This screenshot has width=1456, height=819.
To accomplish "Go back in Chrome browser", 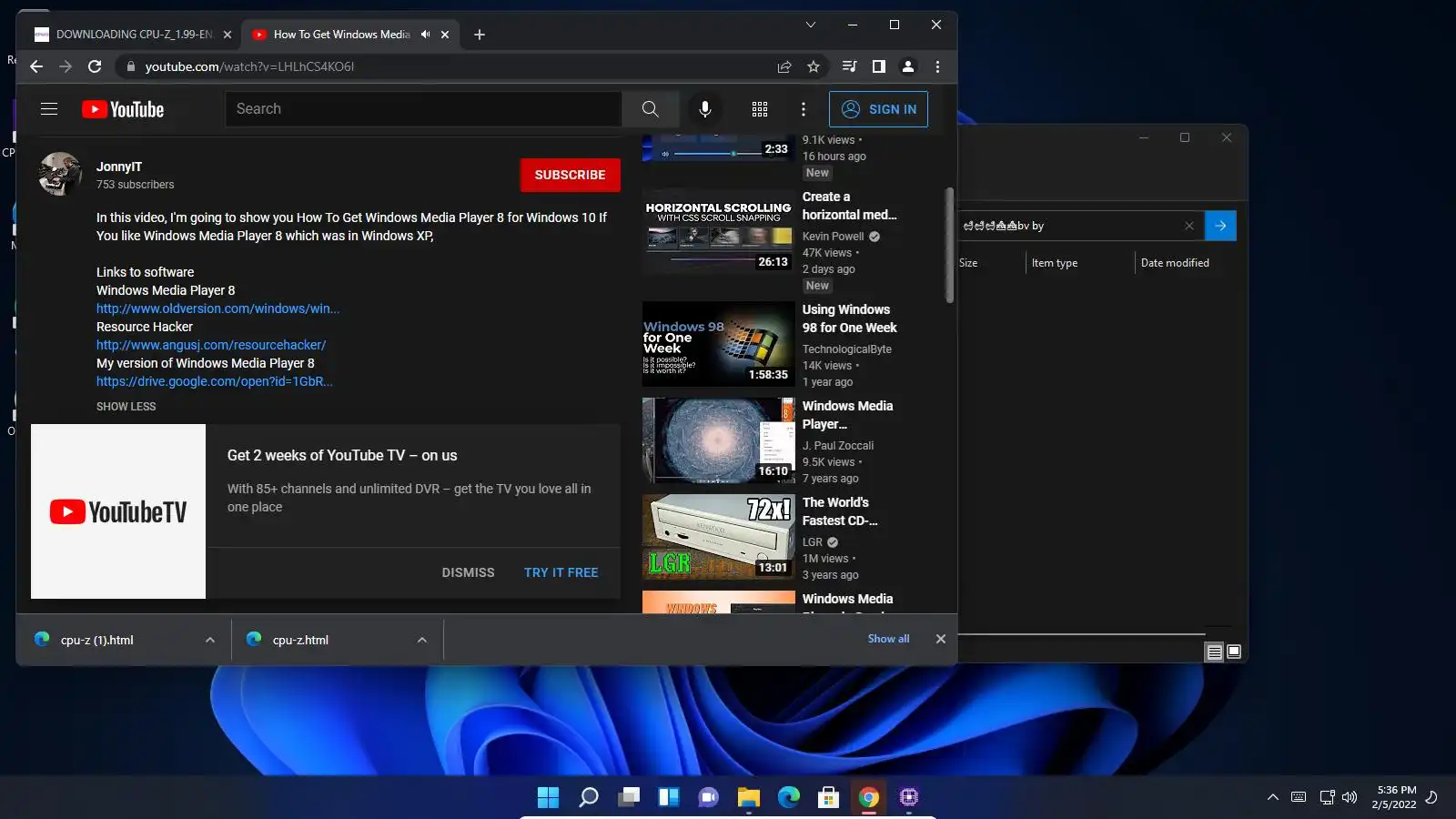I will tap(36, 66).
